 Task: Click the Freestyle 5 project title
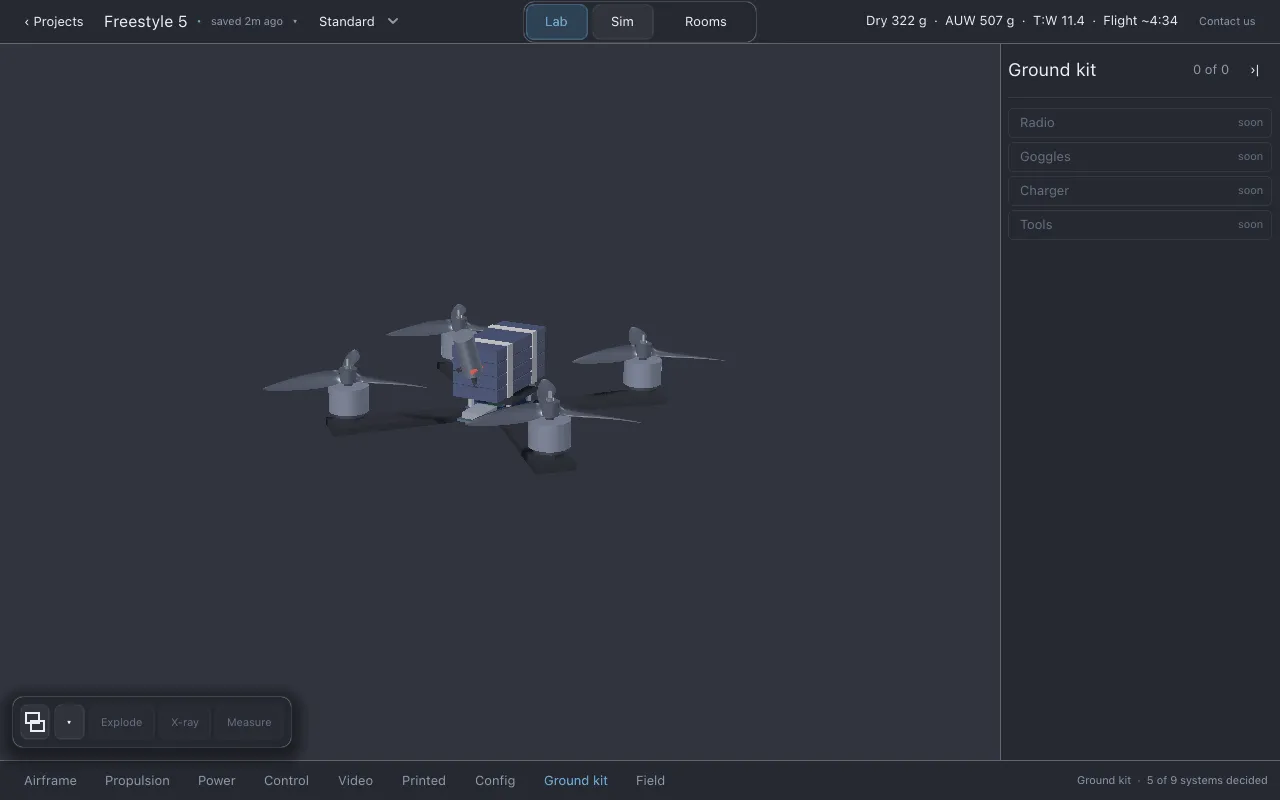(x=146, y=21)
